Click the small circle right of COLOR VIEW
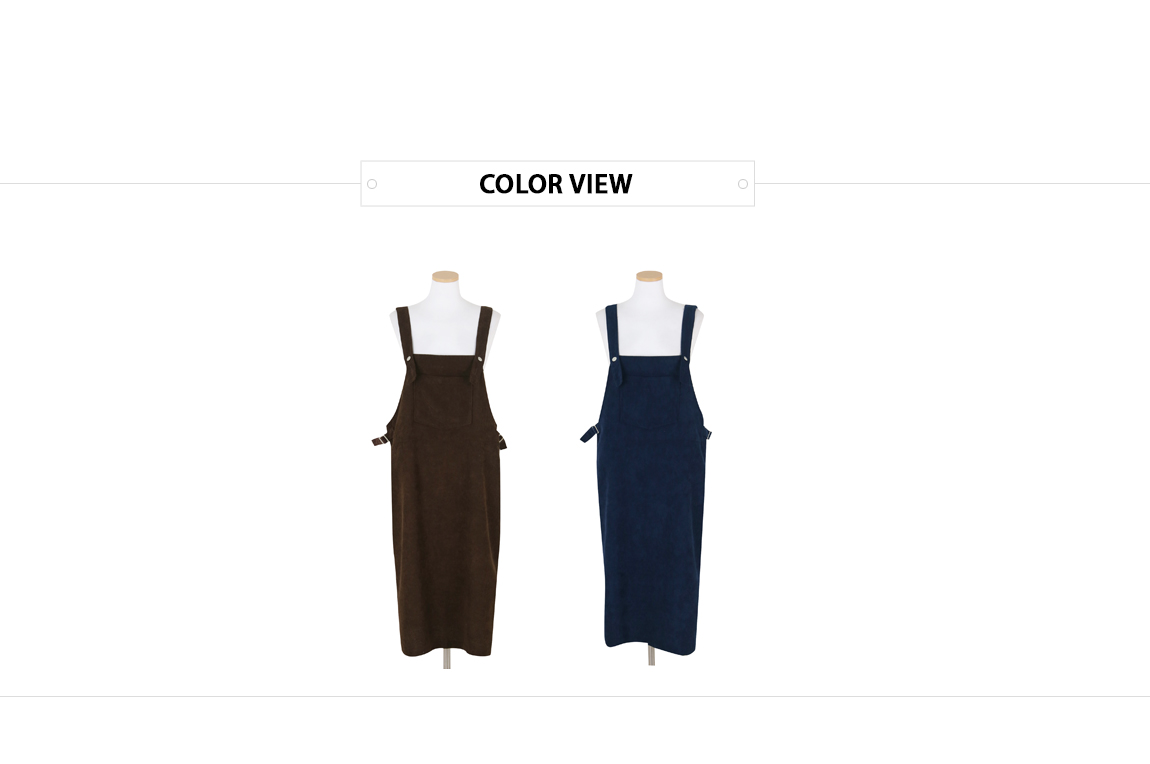The width and height of the screenshot is (1150, 764). click(x=743, y=184)
